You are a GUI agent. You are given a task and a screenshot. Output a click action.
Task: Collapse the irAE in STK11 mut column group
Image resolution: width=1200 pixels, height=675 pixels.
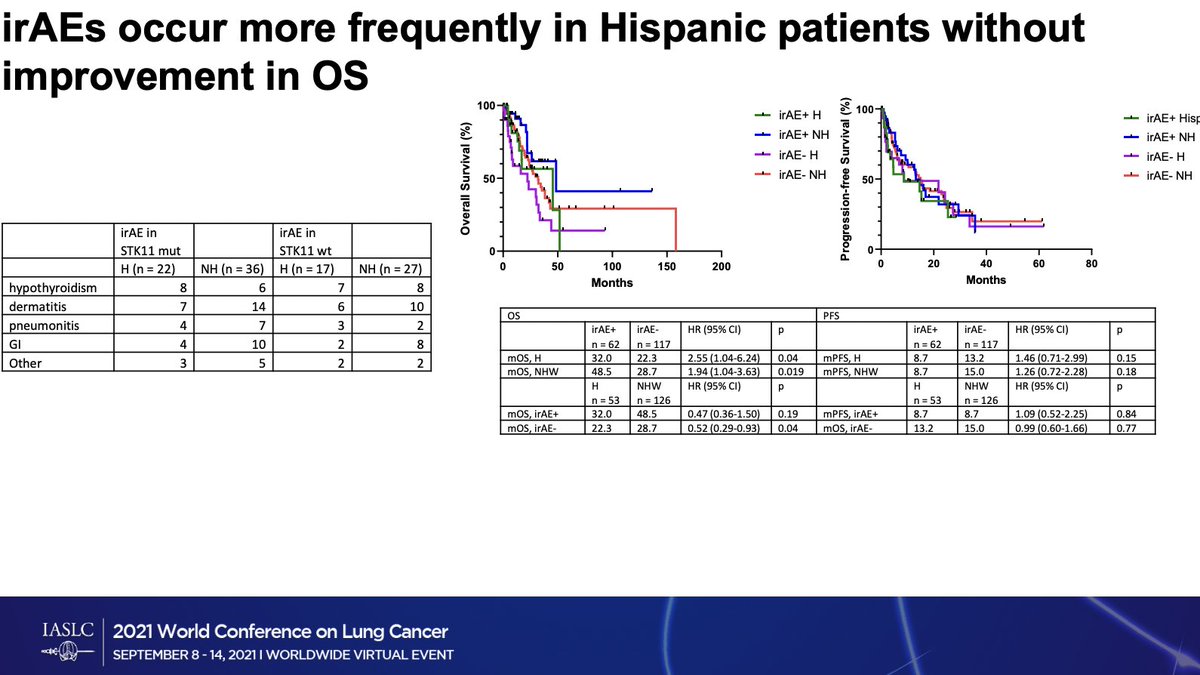point(151,240)
